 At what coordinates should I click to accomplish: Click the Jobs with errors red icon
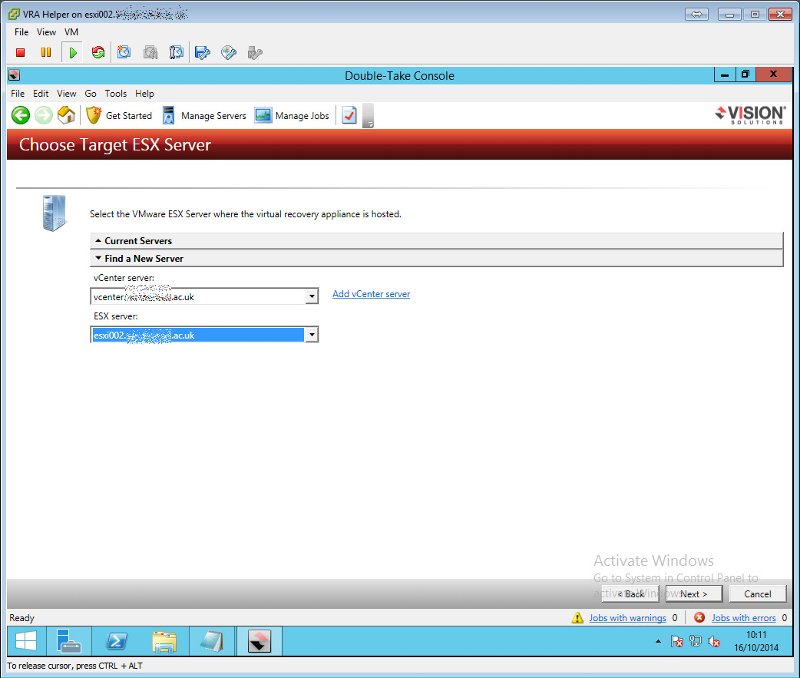click(x=699, y=618)
